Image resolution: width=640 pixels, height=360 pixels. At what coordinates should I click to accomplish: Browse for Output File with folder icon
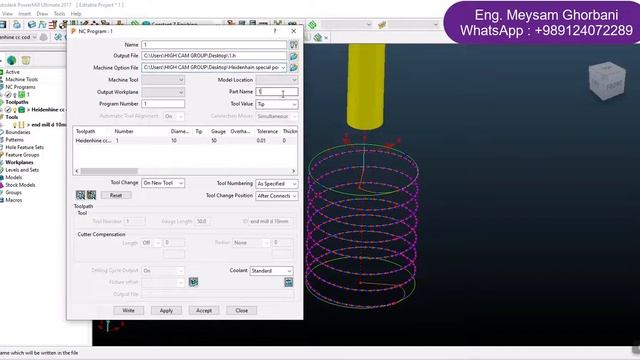point(293,56)
